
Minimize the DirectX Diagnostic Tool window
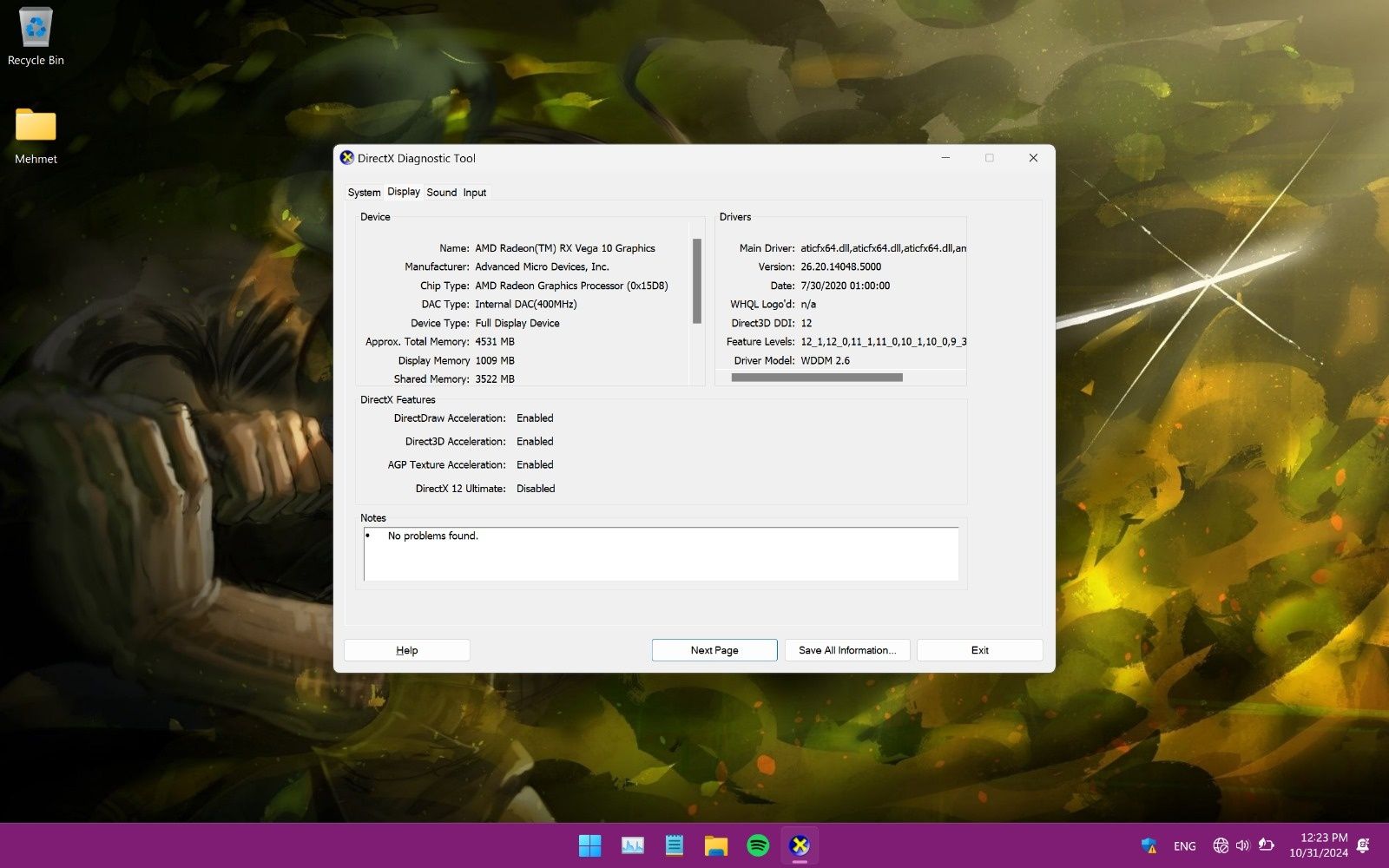coord(945,158)
